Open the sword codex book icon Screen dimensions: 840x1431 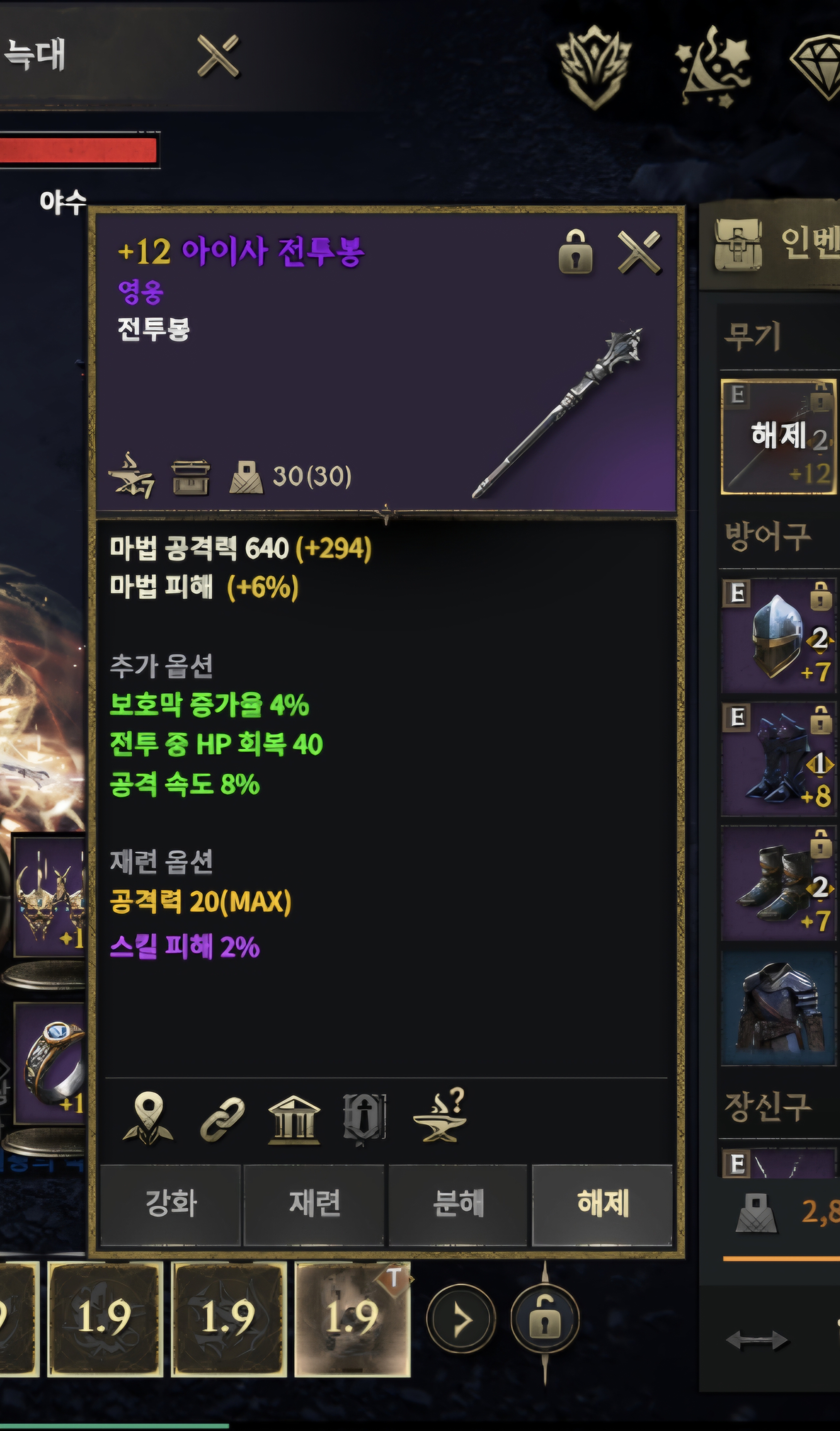coord(364,1119)
